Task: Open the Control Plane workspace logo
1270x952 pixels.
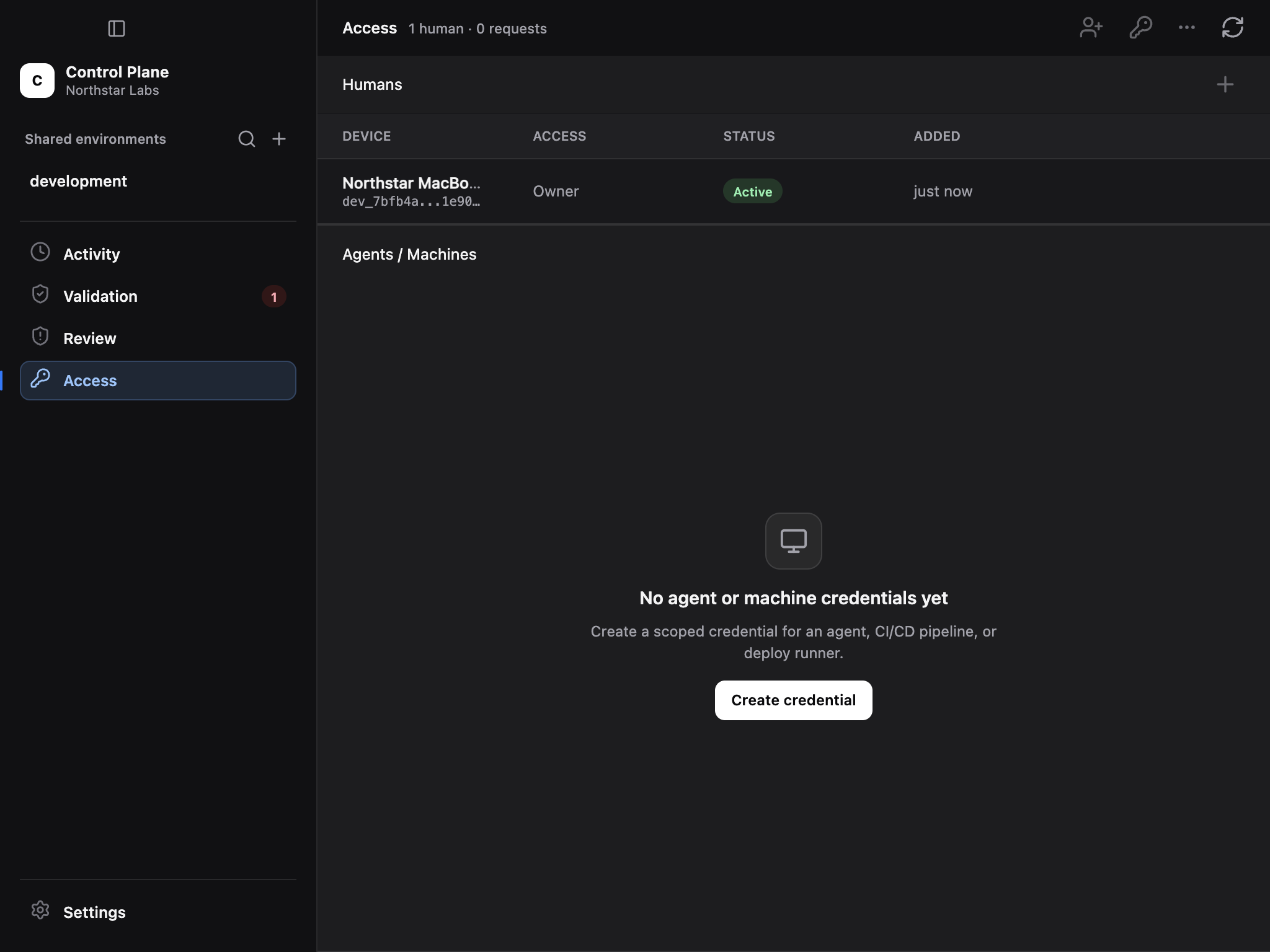Action: [x=37, y=81]
